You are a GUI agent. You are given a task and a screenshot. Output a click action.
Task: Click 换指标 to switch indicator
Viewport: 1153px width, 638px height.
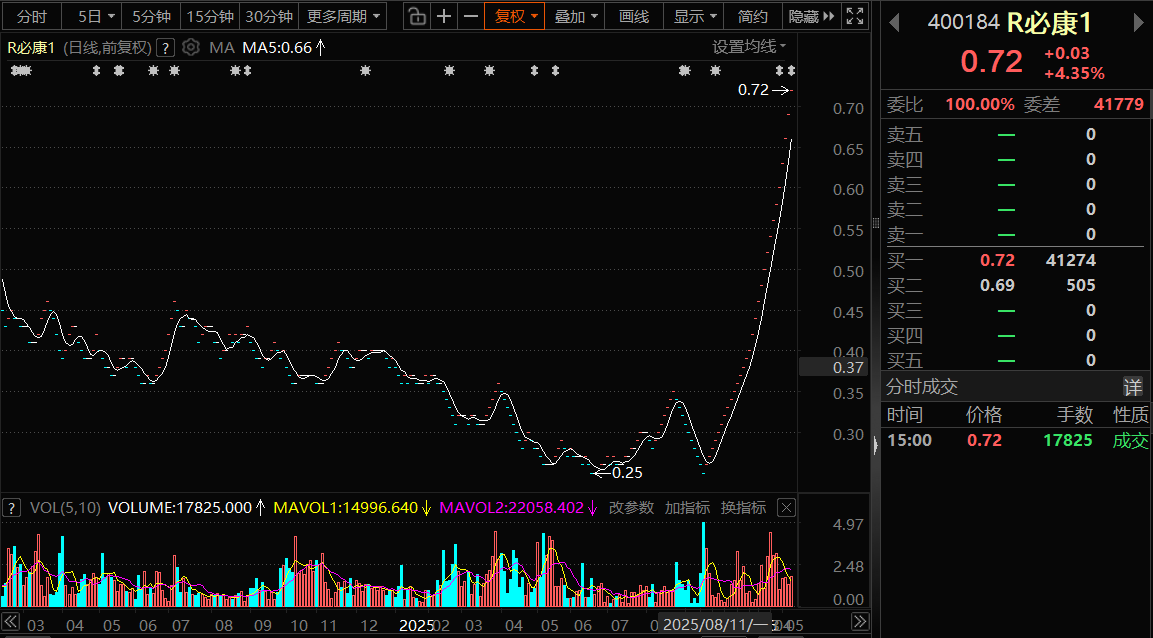[743, 508]
